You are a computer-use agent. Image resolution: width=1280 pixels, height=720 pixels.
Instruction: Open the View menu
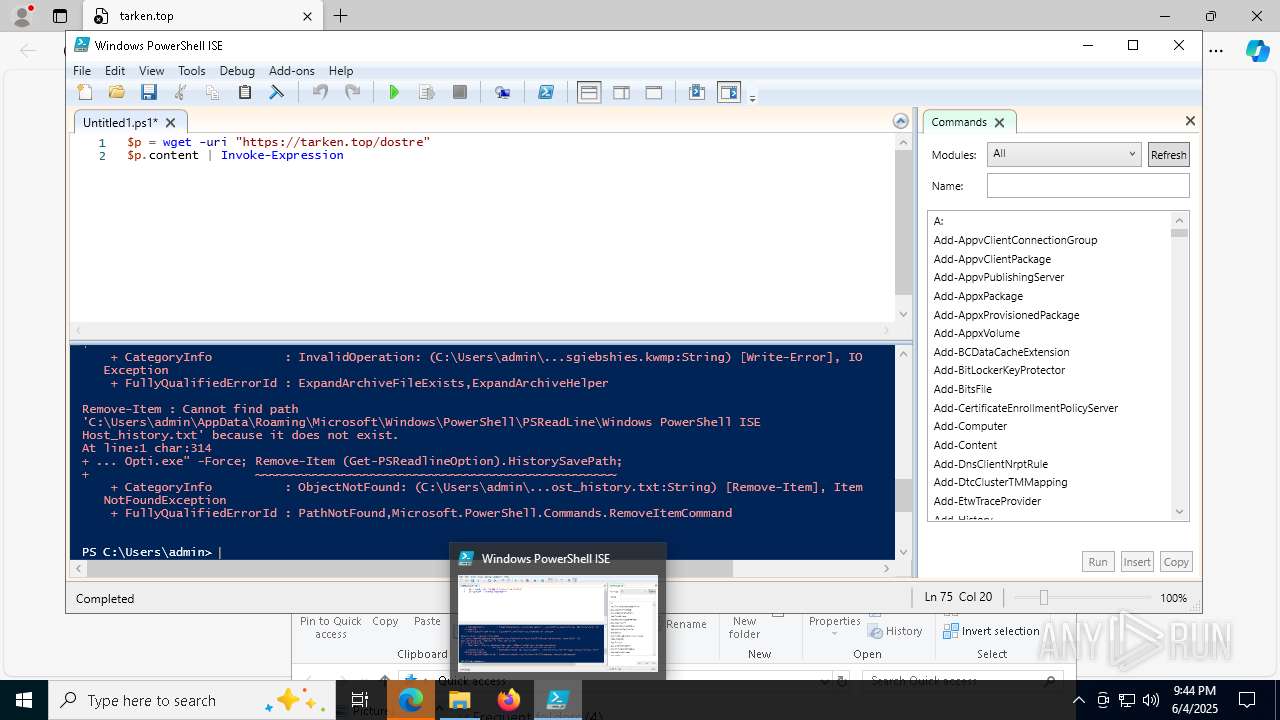coord(151,71)
